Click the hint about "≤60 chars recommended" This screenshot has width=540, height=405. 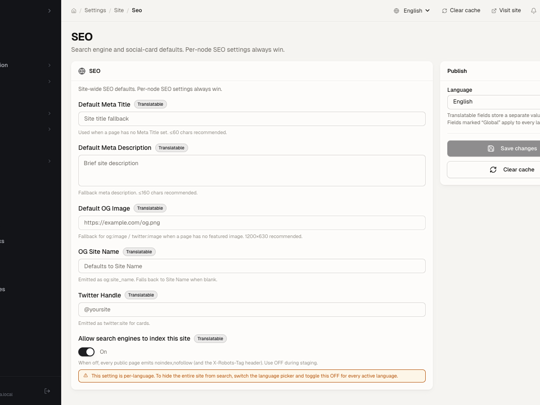(x=153, y=132)
